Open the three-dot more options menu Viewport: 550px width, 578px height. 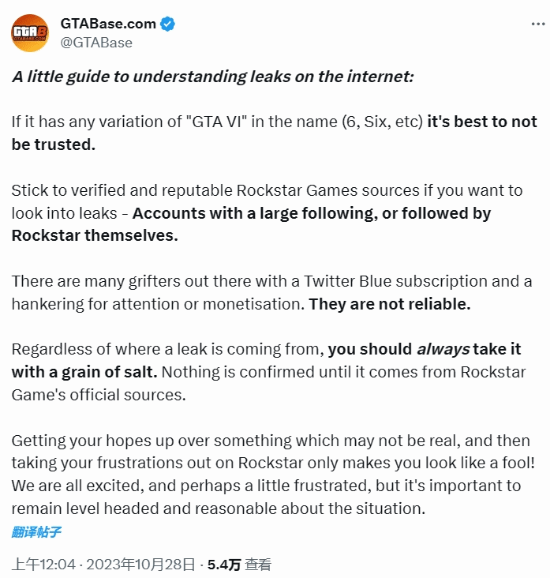(x=538, y=24)
